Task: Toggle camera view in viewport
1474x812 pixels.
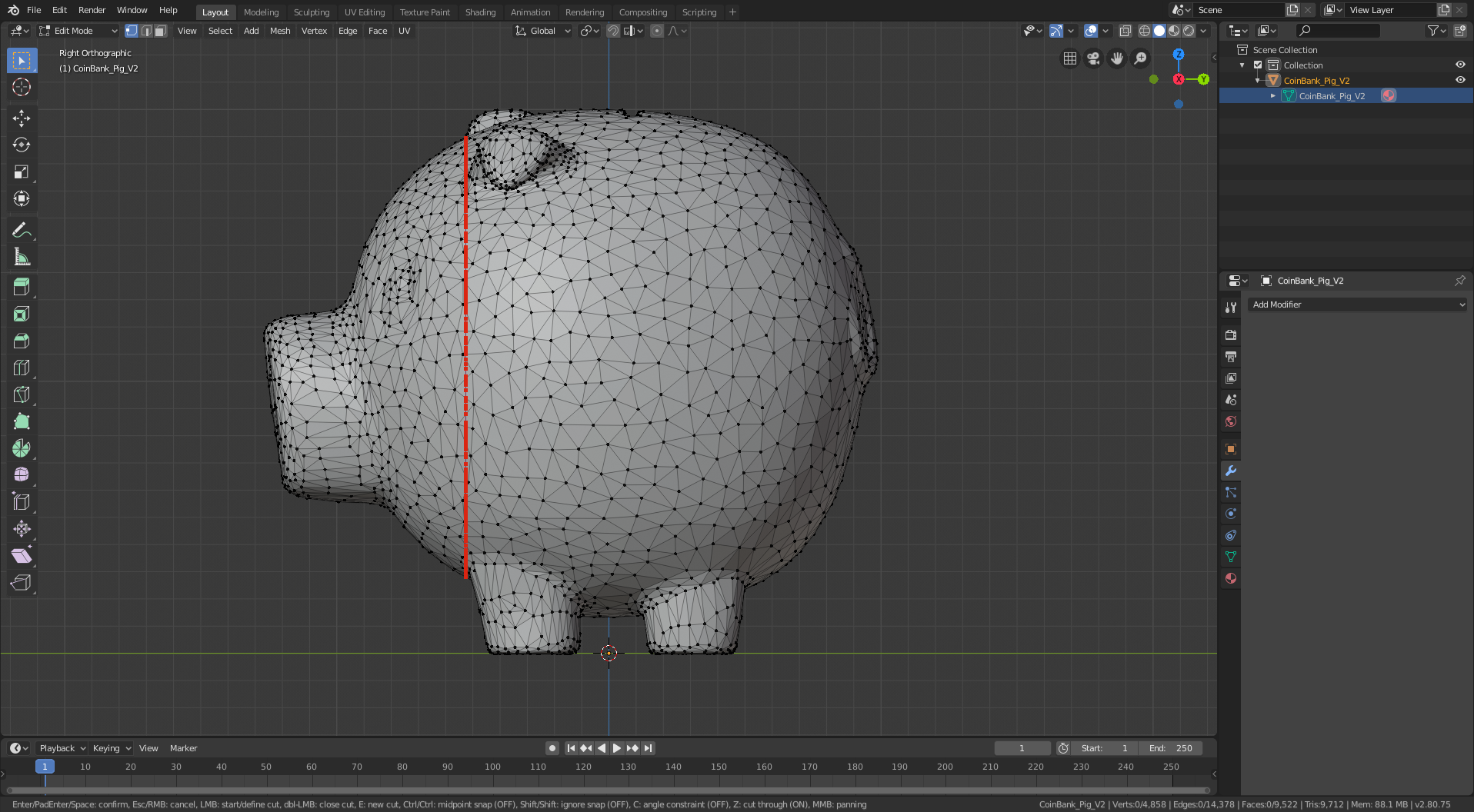Action: tap(1093, 58)
